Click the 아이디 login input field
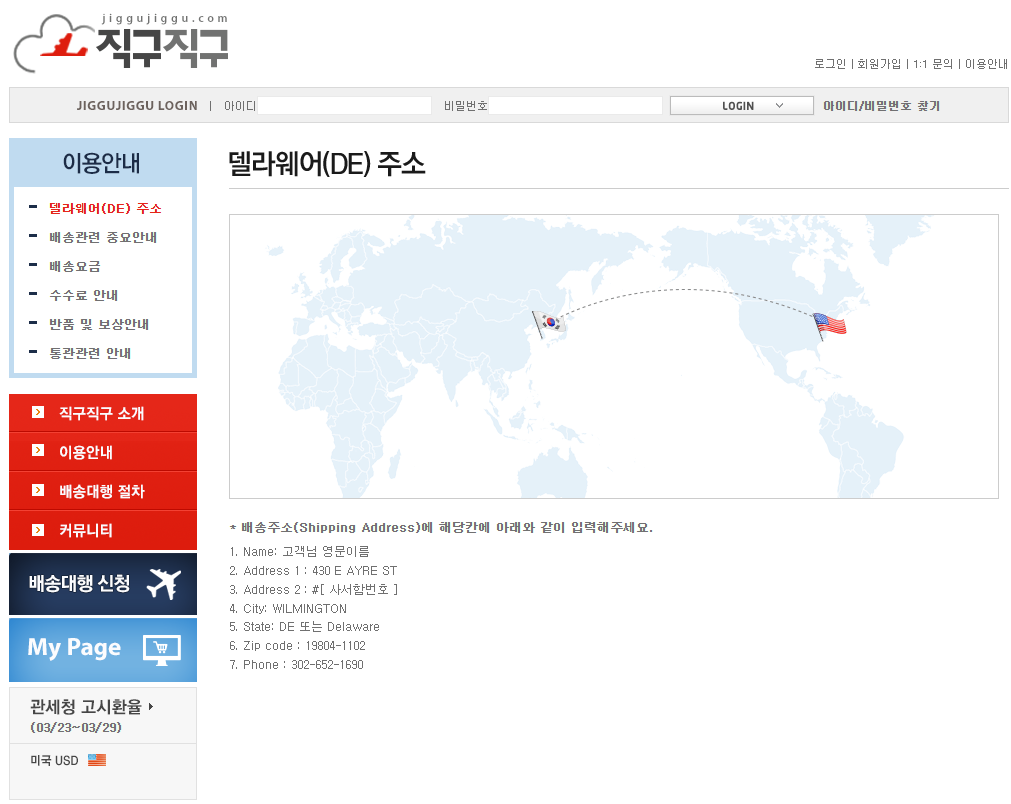The width and height of the screenshot is (1011, 804). tap(345, 104)
